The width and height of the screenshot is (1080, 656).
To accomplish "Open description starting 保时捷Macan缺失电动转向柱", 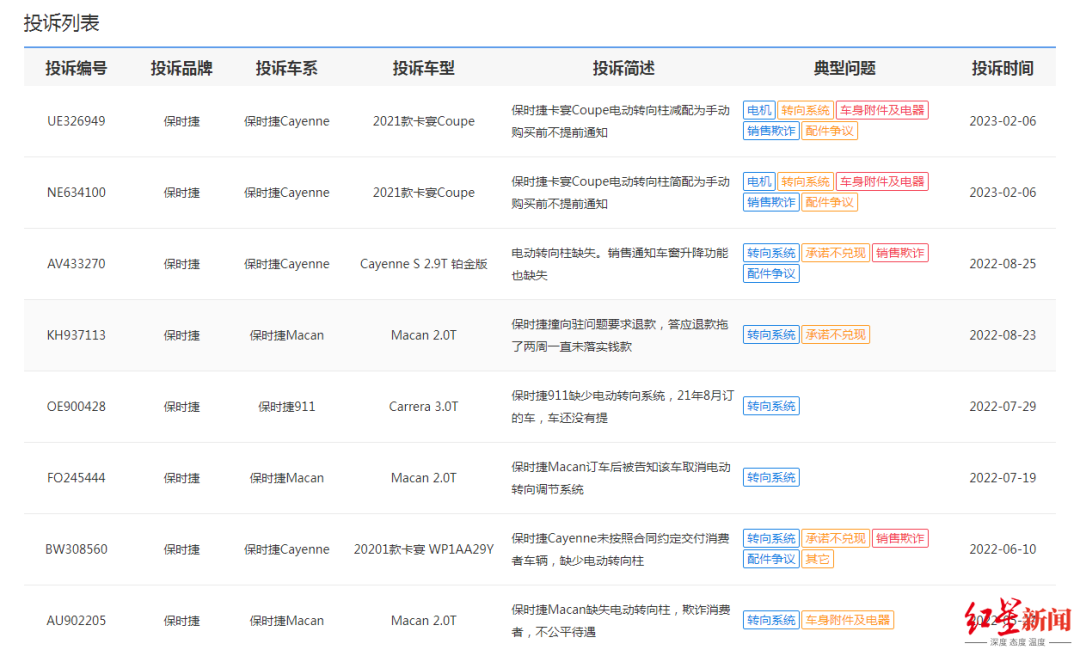I will [621, 621].
